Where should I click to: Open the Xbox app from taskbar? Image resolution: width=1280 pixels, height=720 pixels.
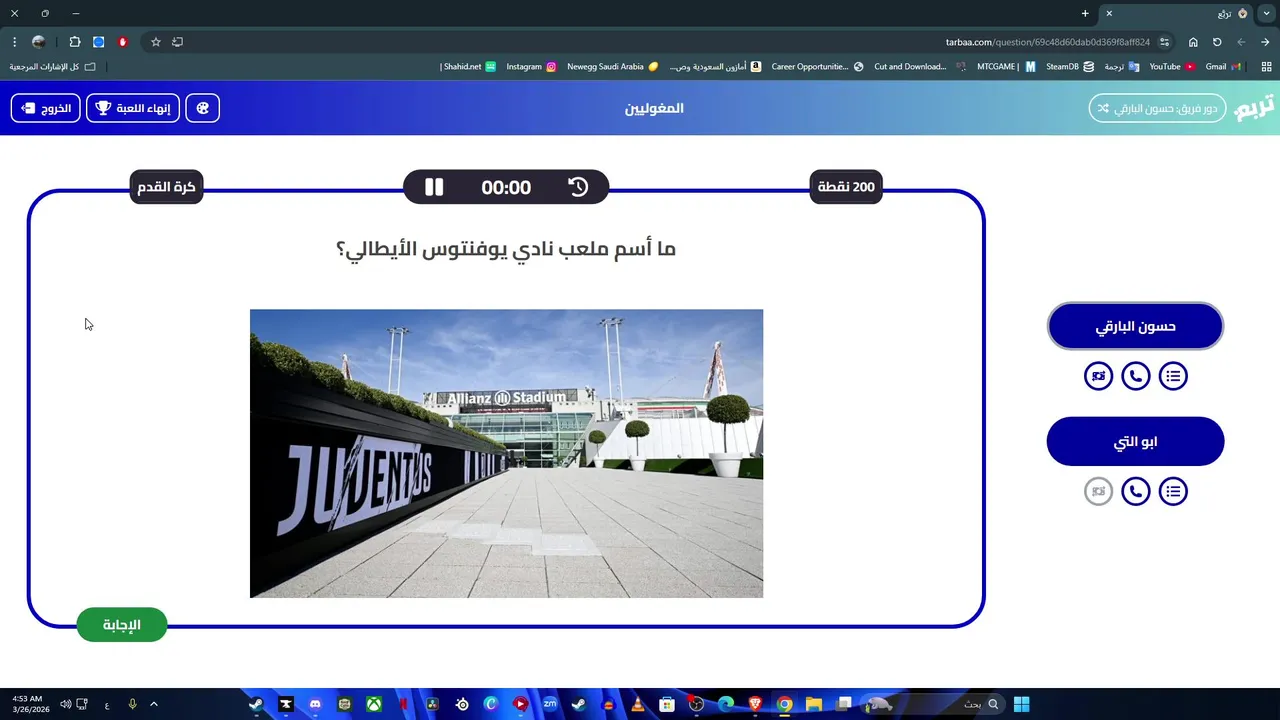(x=373, y=704)
